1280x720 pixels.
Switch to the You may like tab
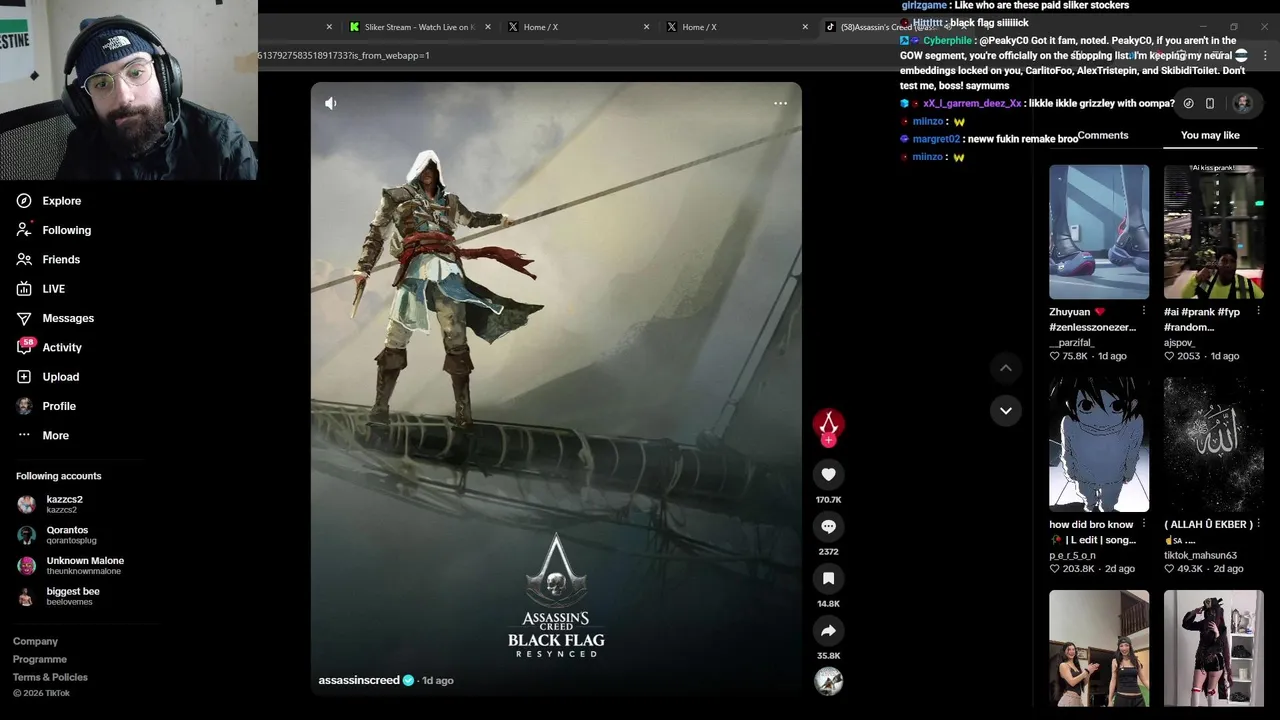click(1210, 135)
